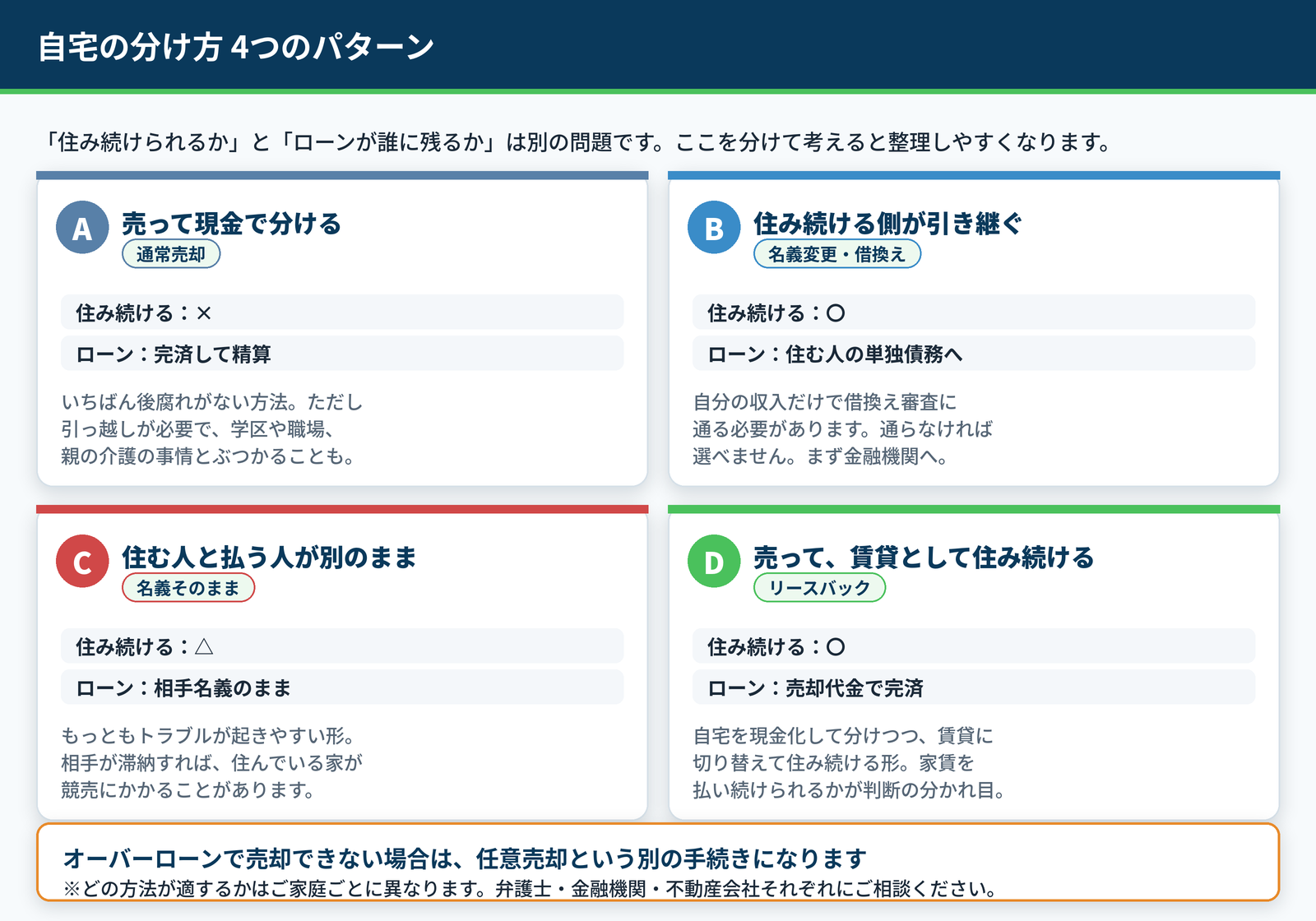Image resolution: width=1316 pixels, height=921 pixels.
Task: Click the line 払い続けられるかが判断の分かれ目。
Action: click(x=849, y=790)
